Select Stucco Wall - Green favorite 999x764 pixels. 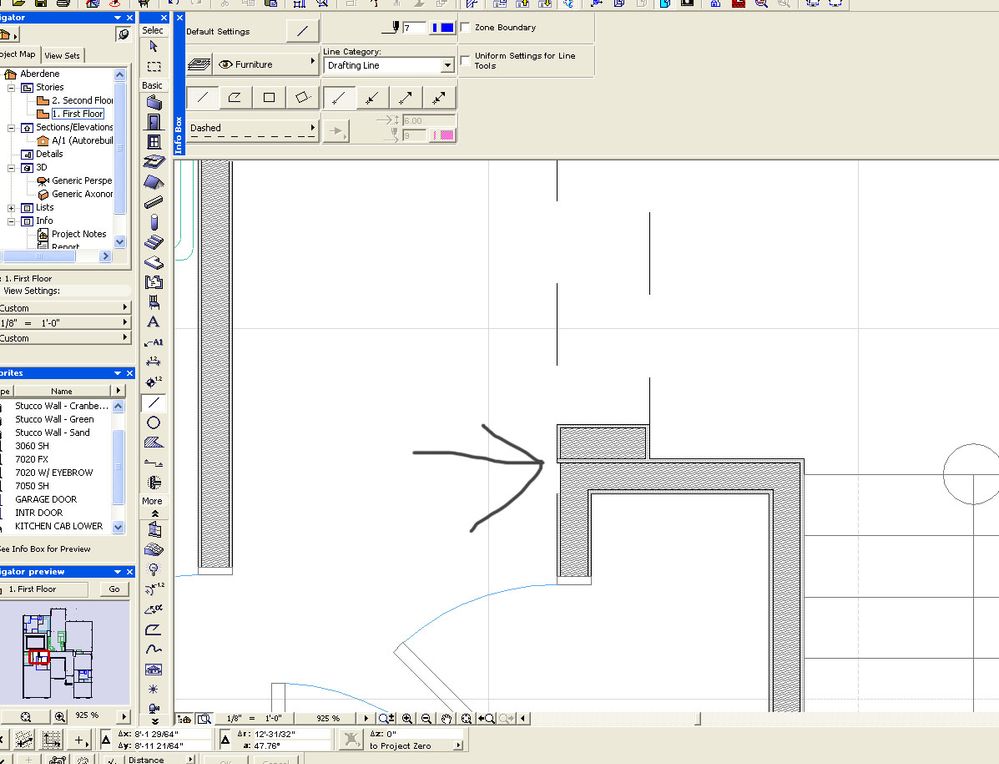tap(54, 419)
